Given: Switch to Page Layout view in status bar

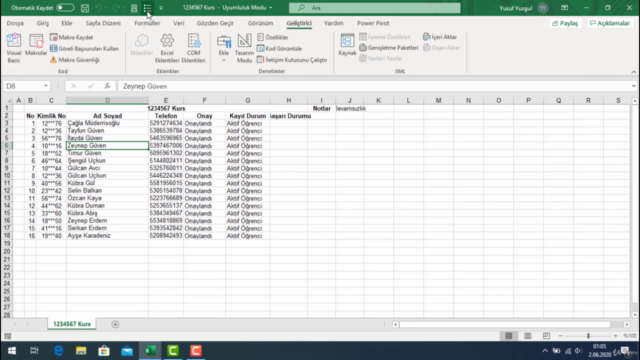Looking at the screenshot, I should pyautogui.click(x=527, y=336).
